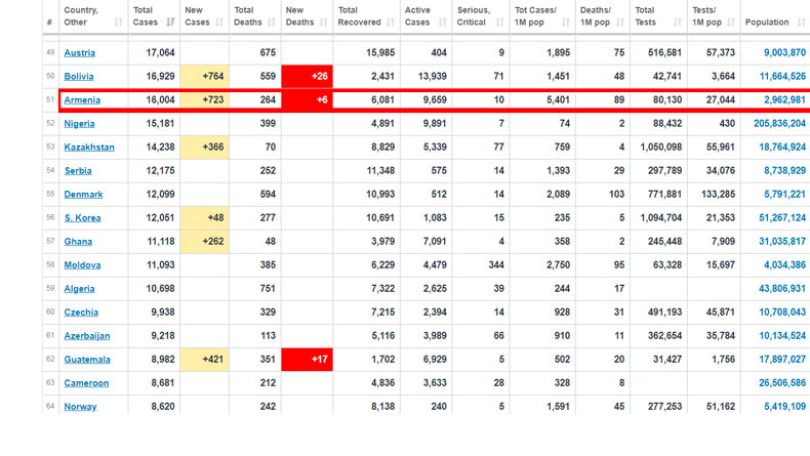Open the Ghana country link

[x=78, y=242]
